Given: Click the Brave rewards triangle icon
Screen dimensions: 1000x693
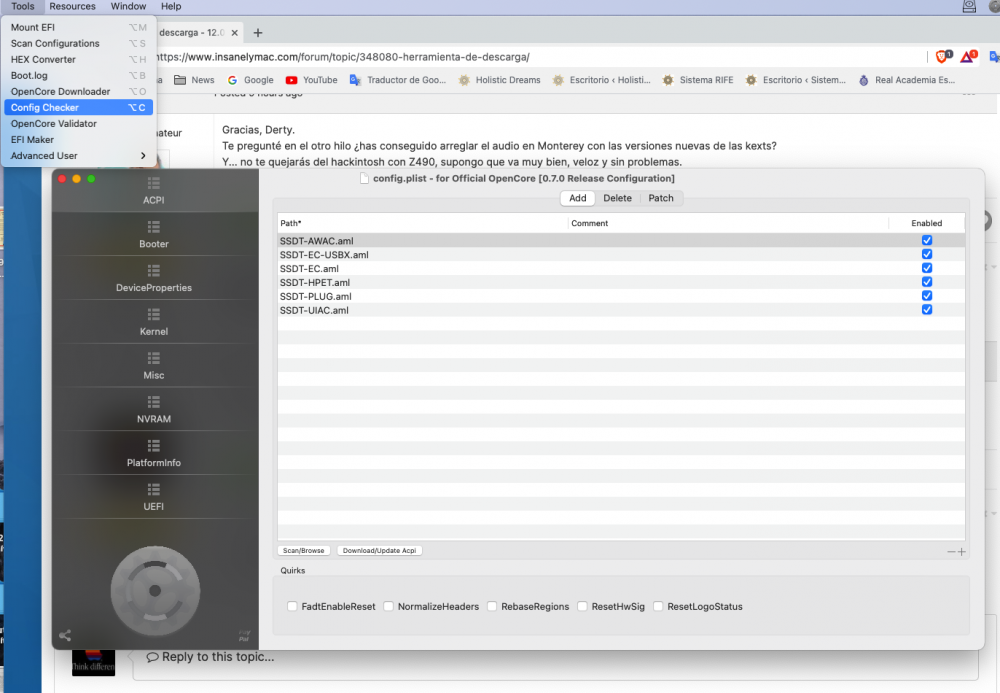Looking at the screenshot, I should point(968,57).
